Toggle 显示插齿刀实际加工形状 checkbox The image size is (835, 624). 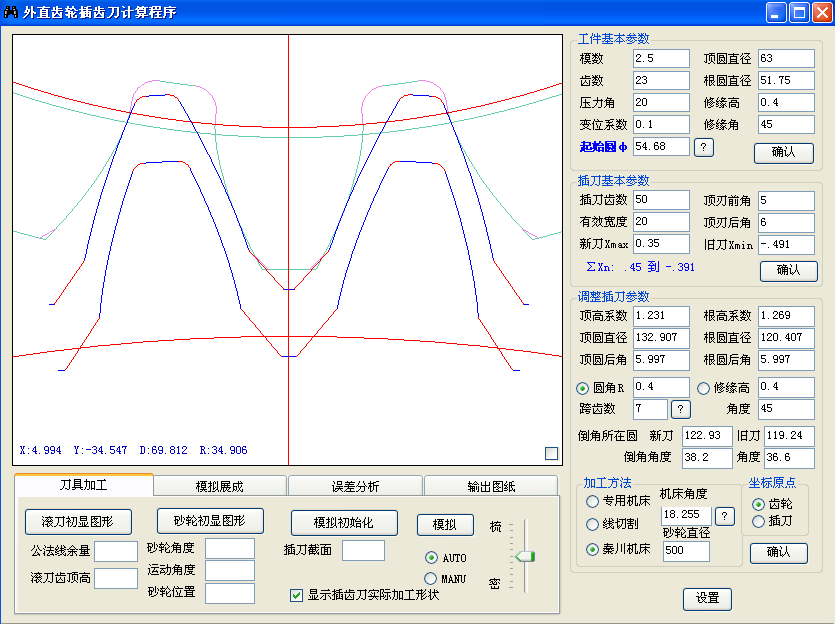pos(297,595)
